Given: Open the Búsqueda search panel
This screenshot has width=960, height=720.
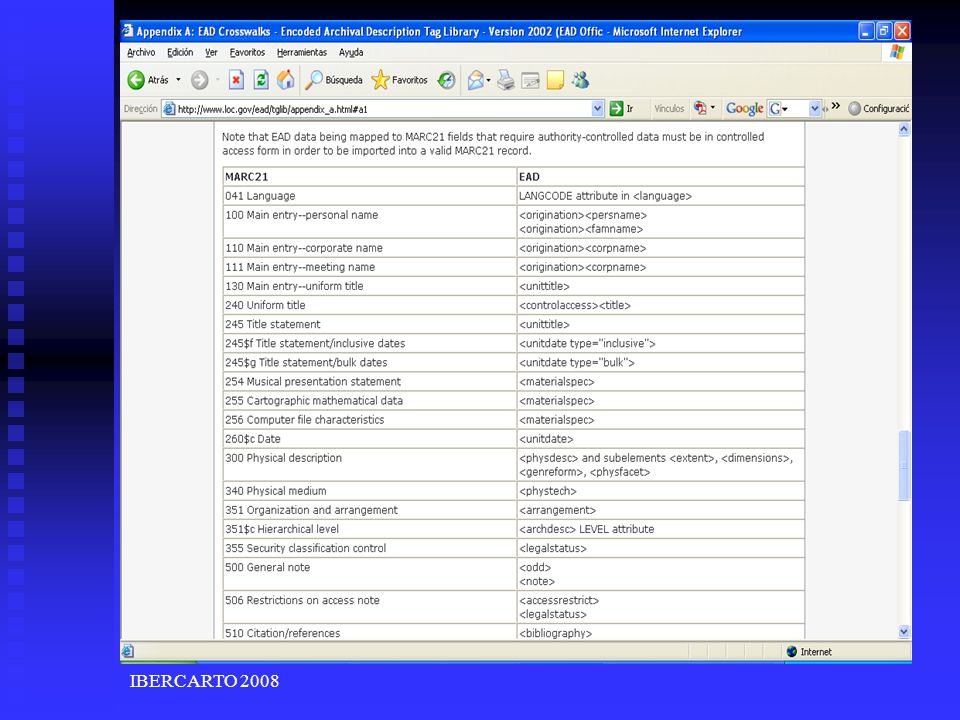Looking at the screenshot, I should [334, 80].
